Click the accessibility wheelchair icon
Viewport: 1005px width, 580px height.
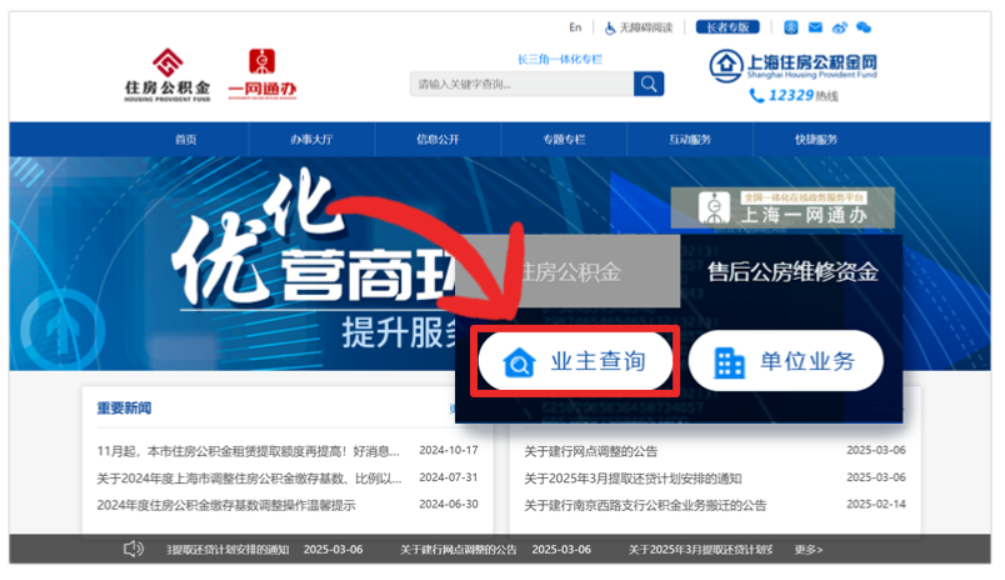click(x=610, y=28)
